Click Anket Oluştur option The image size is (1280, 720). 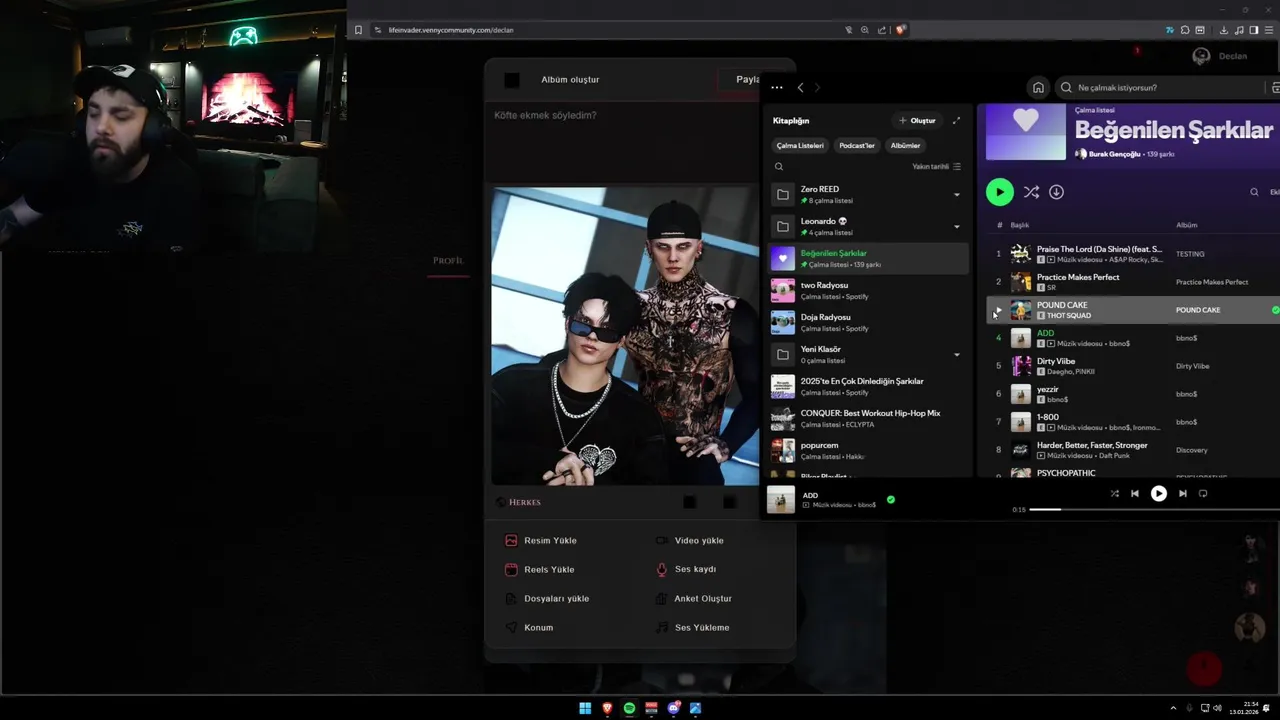[x=693, y=598]
